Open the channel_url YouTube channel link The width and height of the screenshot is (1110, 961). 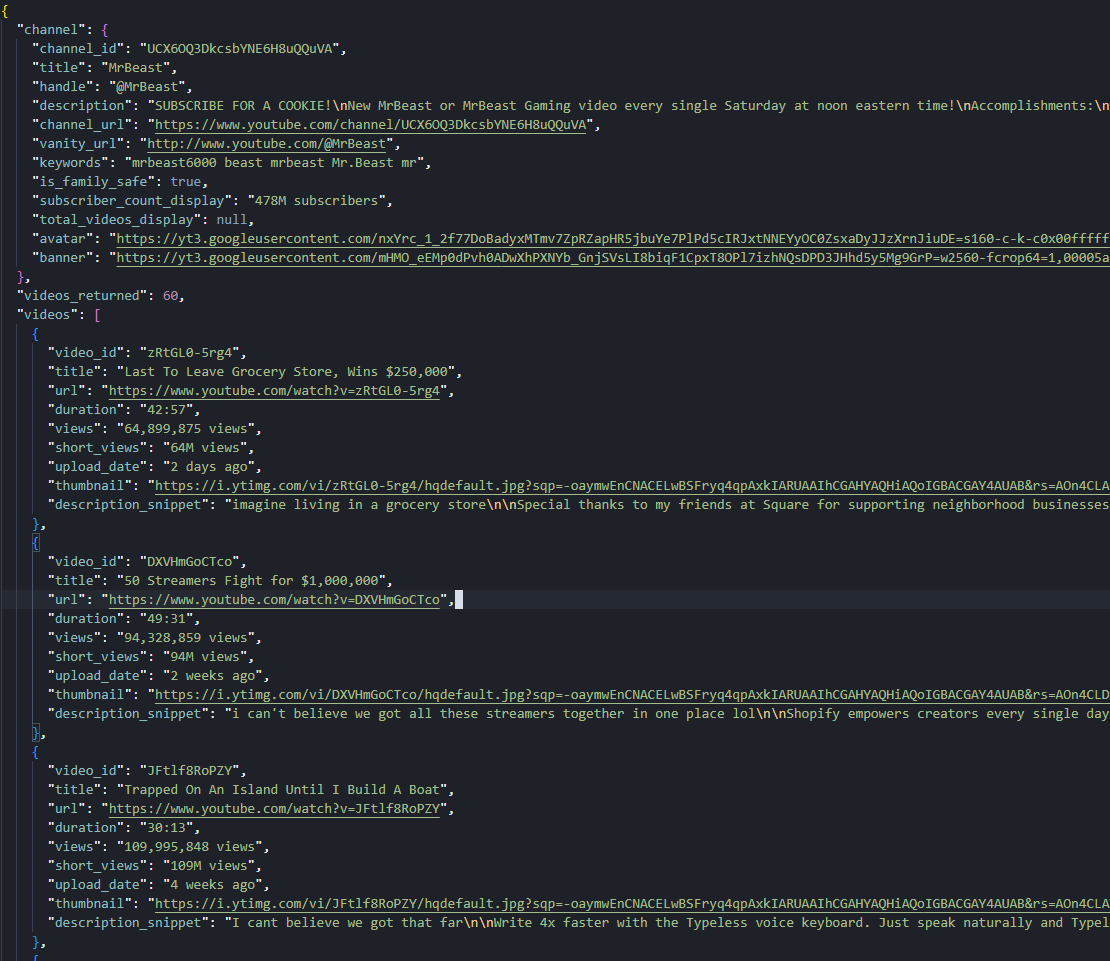click(x=371, y=125)
